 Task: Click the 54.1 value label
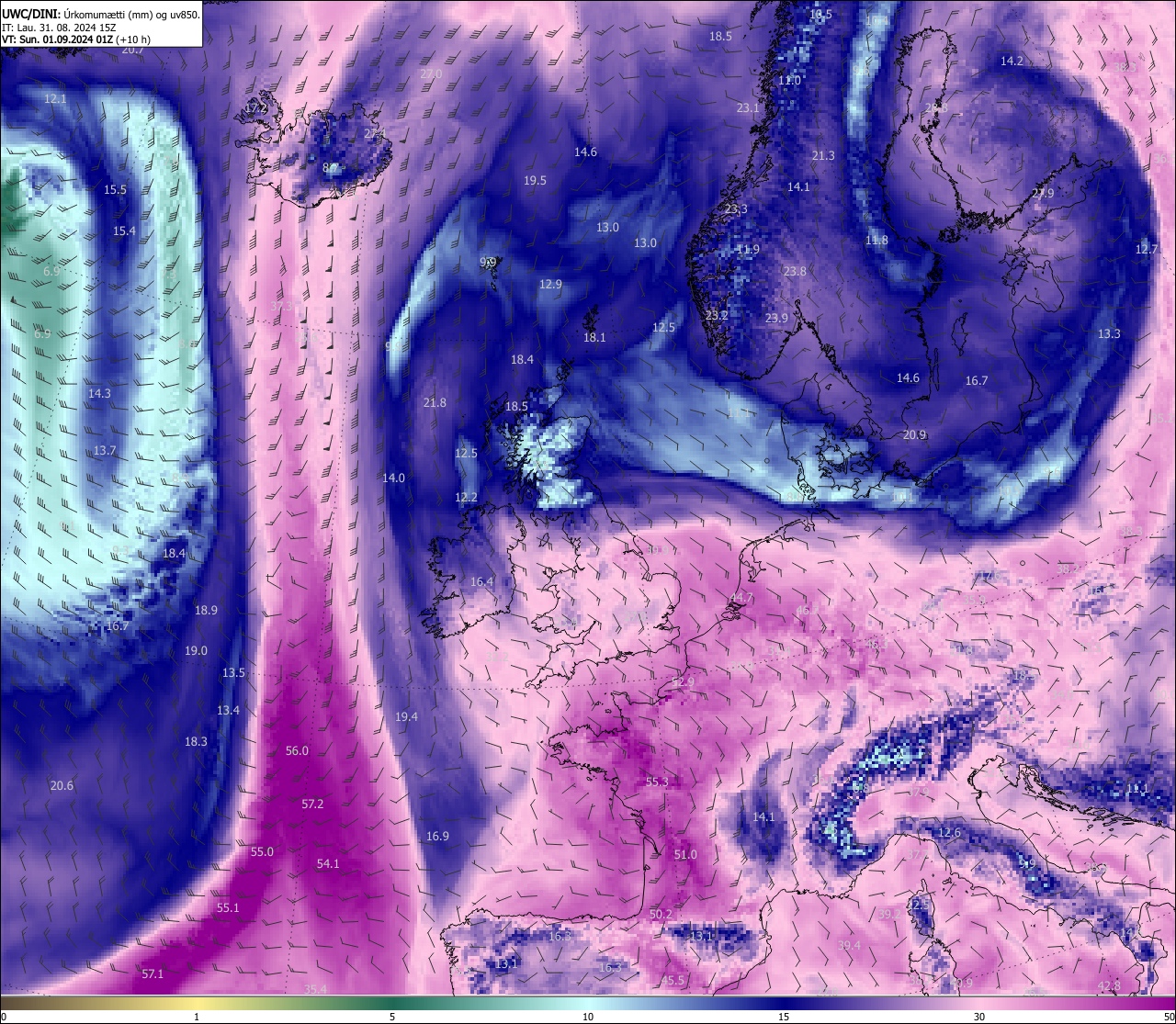point(328,863)
